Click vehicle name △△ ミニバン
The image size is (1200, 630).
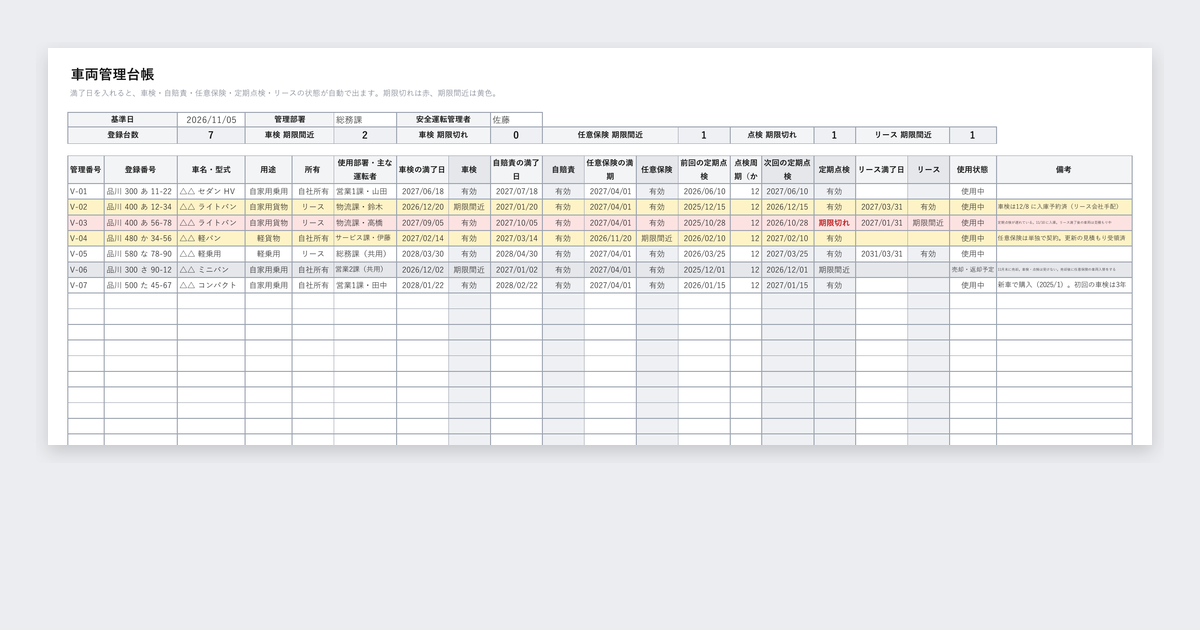212,270
